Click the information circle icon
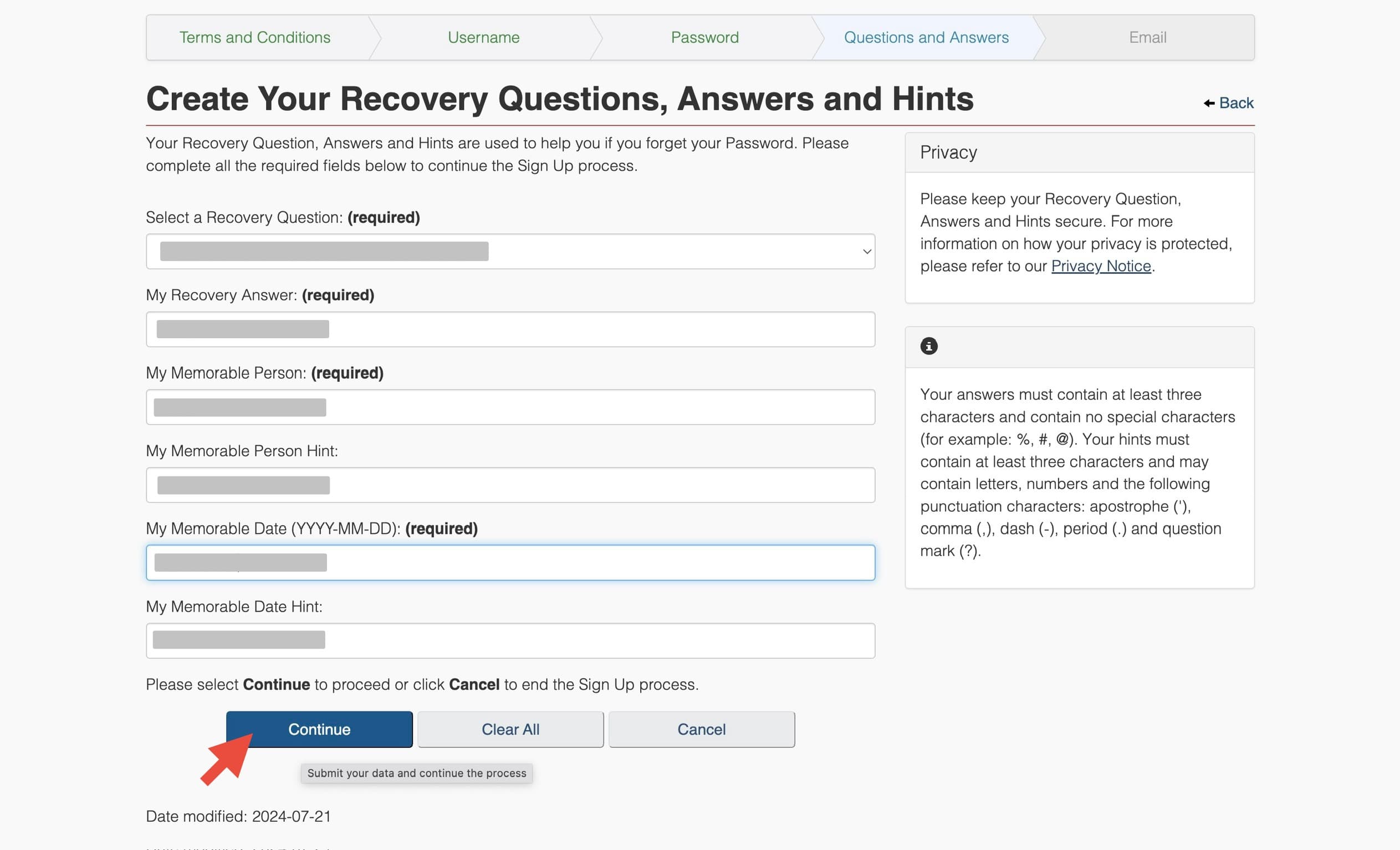This screenshot has height=850, width=1400. 928,345
